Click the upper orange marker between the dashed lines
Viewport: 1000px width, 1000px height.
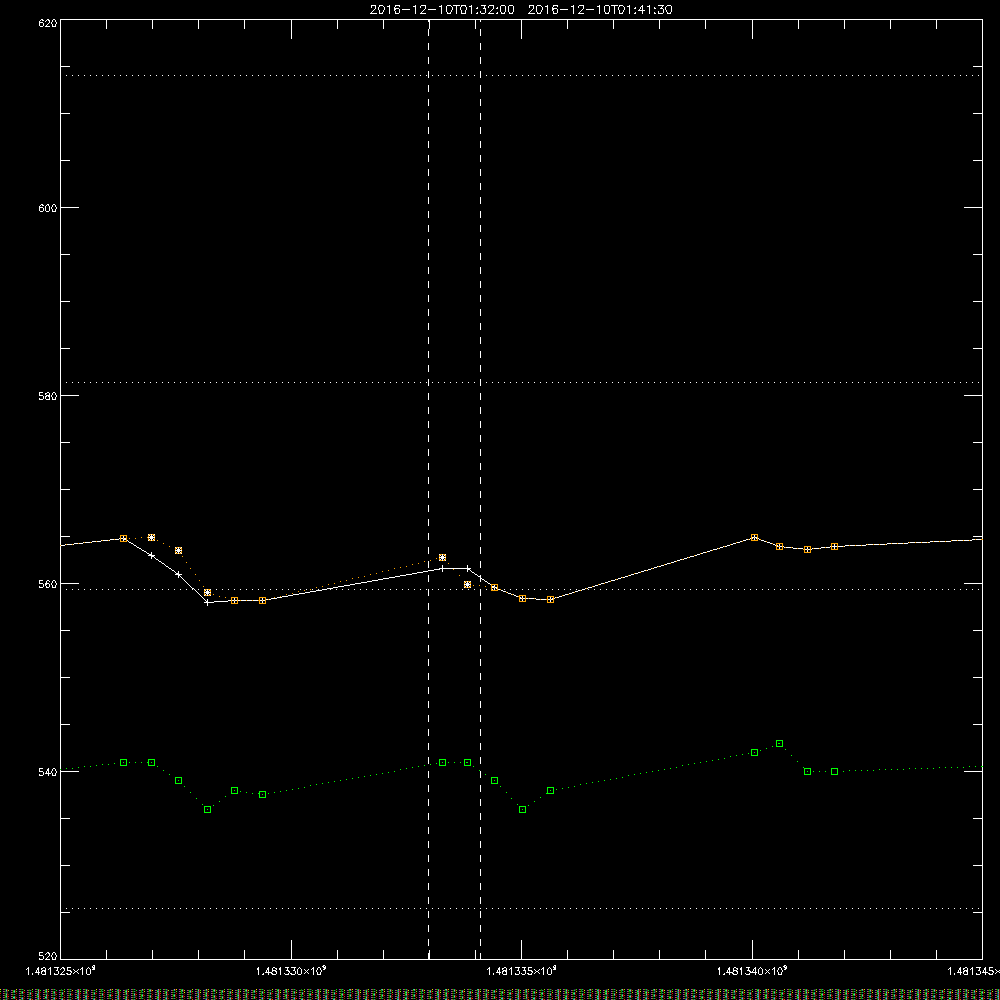tap(443, 557)
